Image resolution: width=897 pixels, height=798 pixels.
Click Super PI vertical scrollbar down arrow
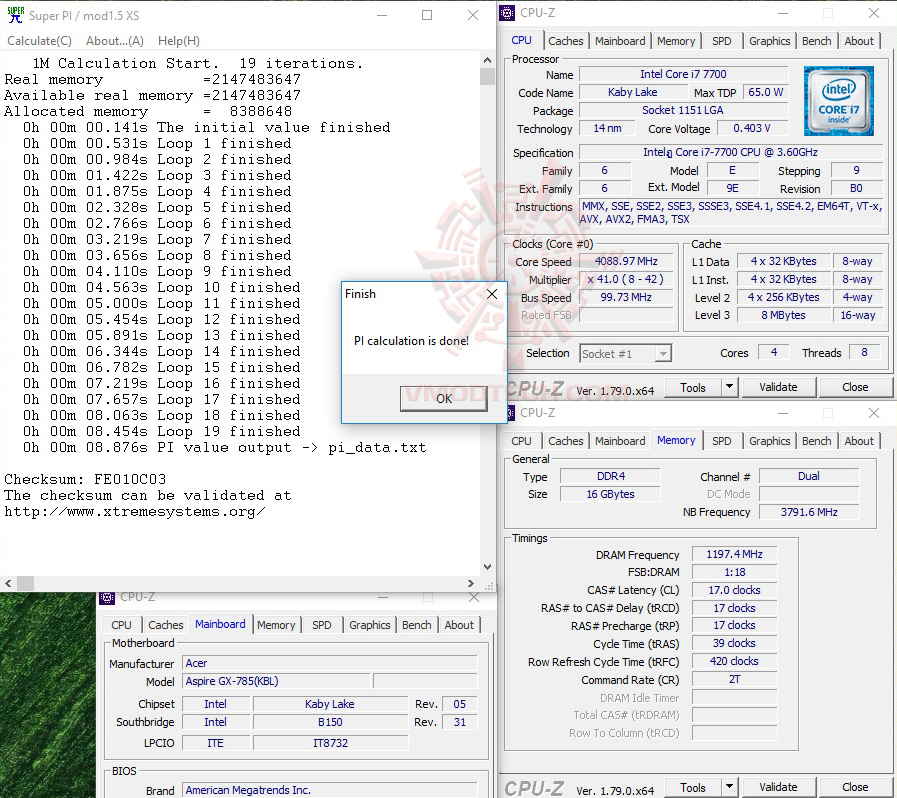(x=487, y=567)
